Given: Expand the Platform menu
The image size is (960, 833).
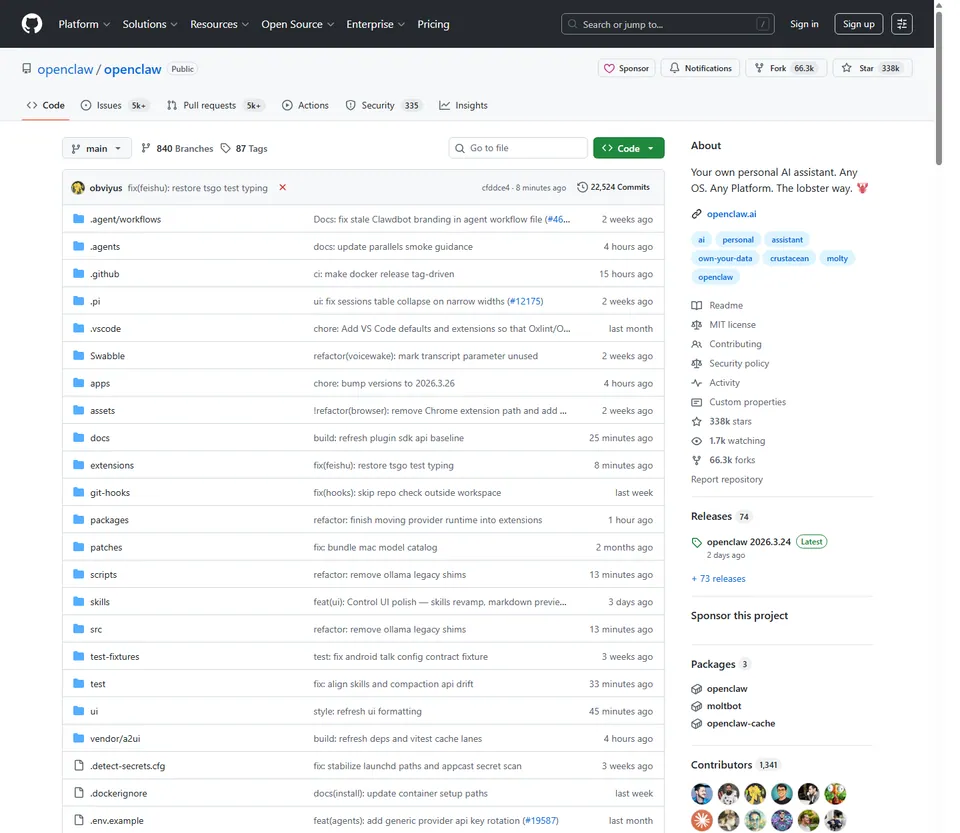Looking at the screenshot, I should (x=84, y=24).
